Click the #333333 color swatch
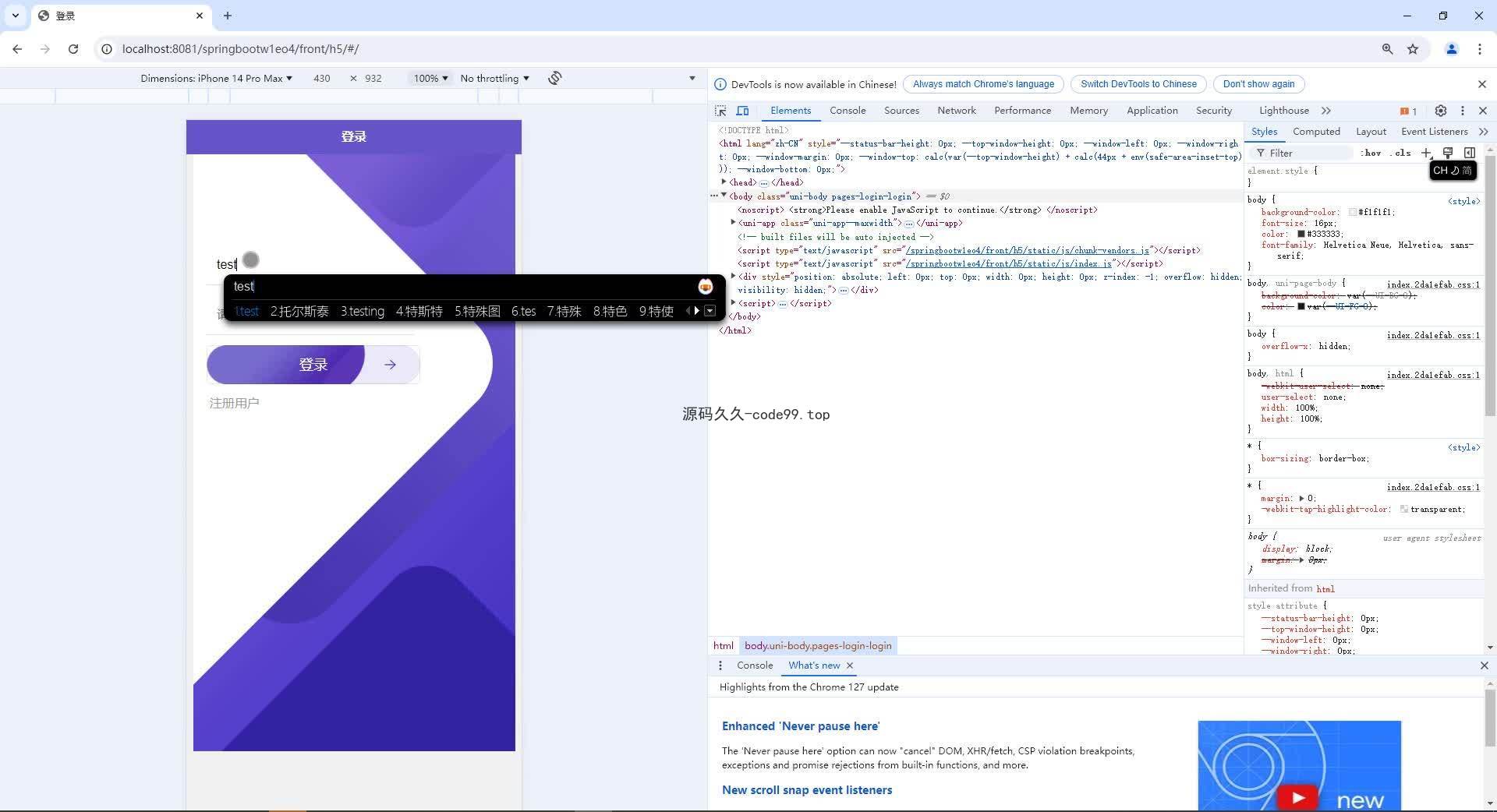This screenshot has width=1497, height=812. (x=1301, y=234)
